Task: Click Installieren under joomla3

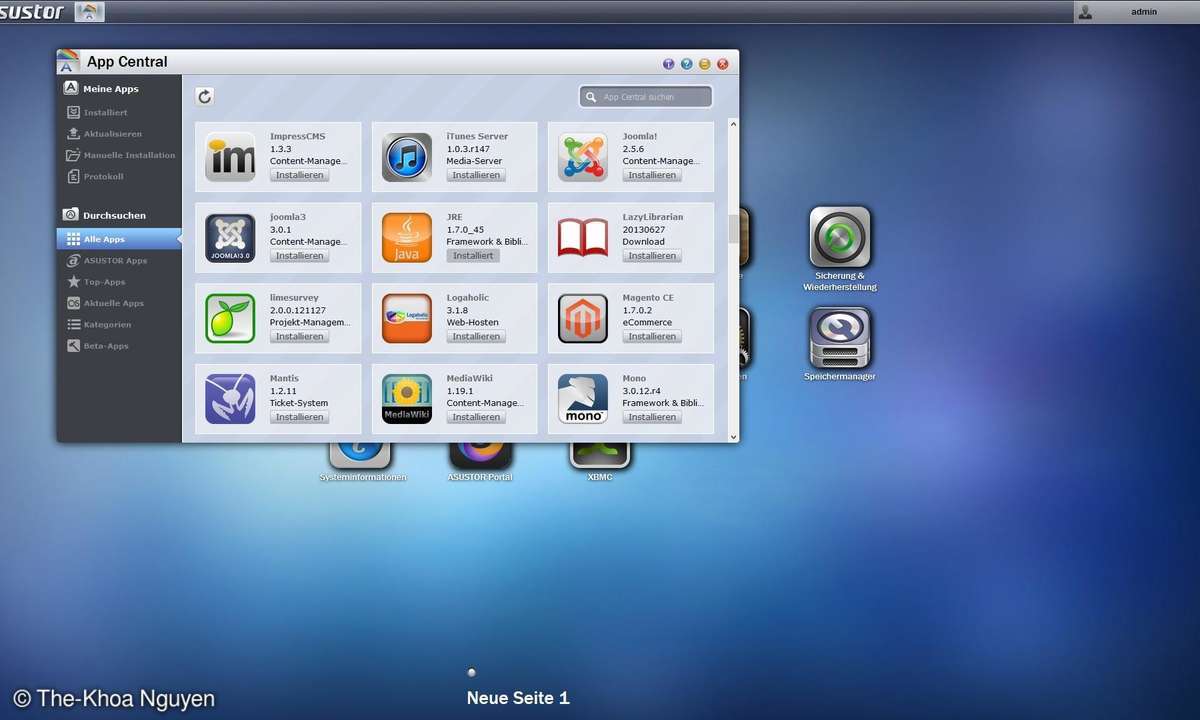Action: coord(300,256)
